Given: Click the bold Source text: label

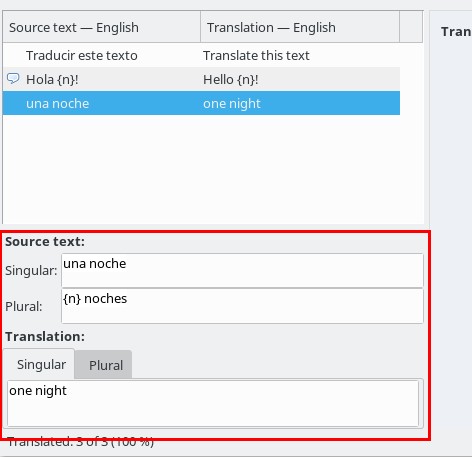Looking at the screenshot, I should tap(45, 241).
